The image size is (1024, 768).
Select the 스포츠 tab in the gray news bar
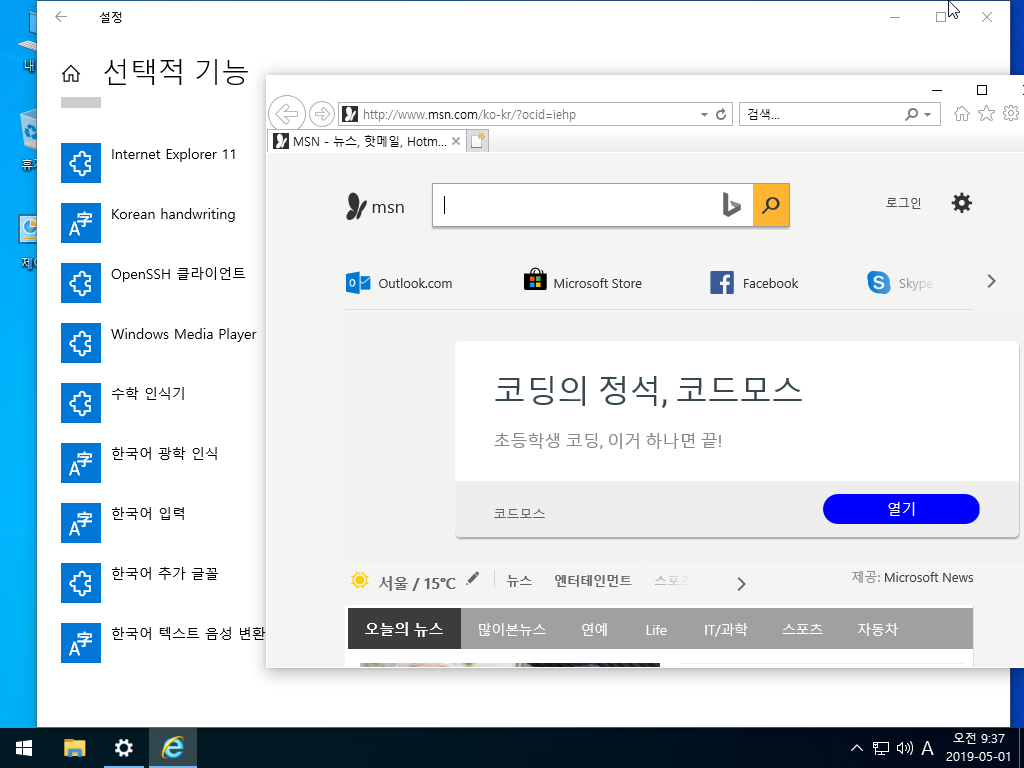pos(803,629)
